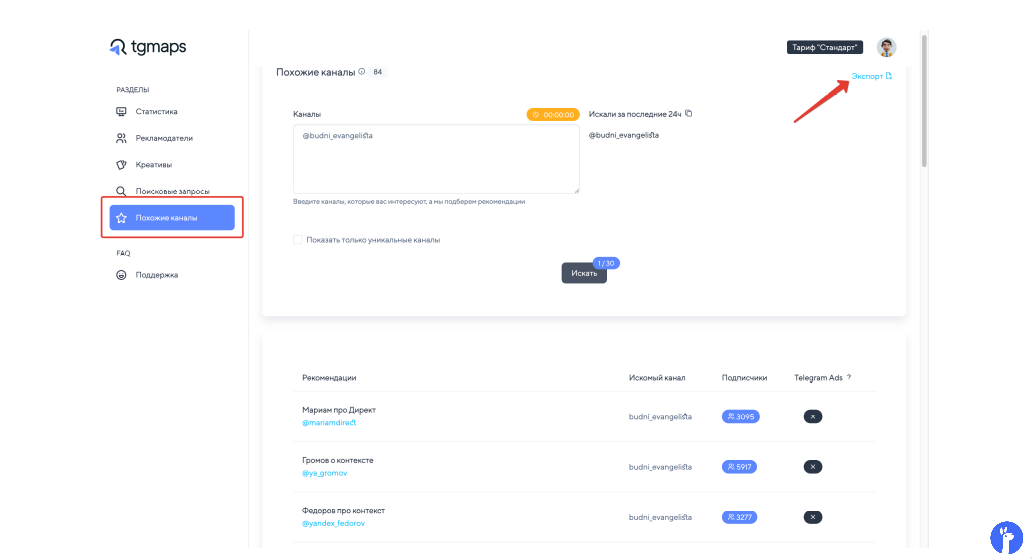The width and height of the screenshot is (1032, 559).
Task: Open the chat widget in bottom corner
Action: click(x=1006, y=537)
